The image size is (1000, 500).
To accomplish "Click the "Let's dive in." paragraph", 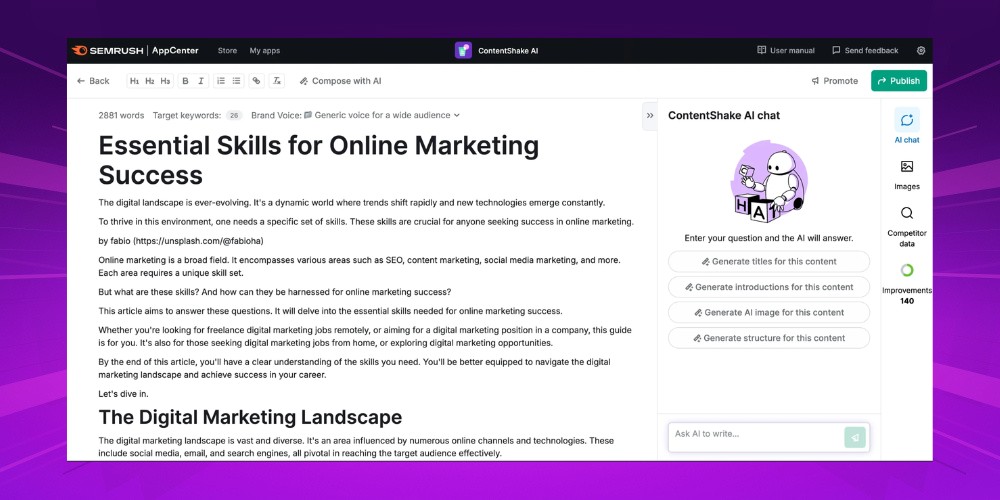I will 124,394.
